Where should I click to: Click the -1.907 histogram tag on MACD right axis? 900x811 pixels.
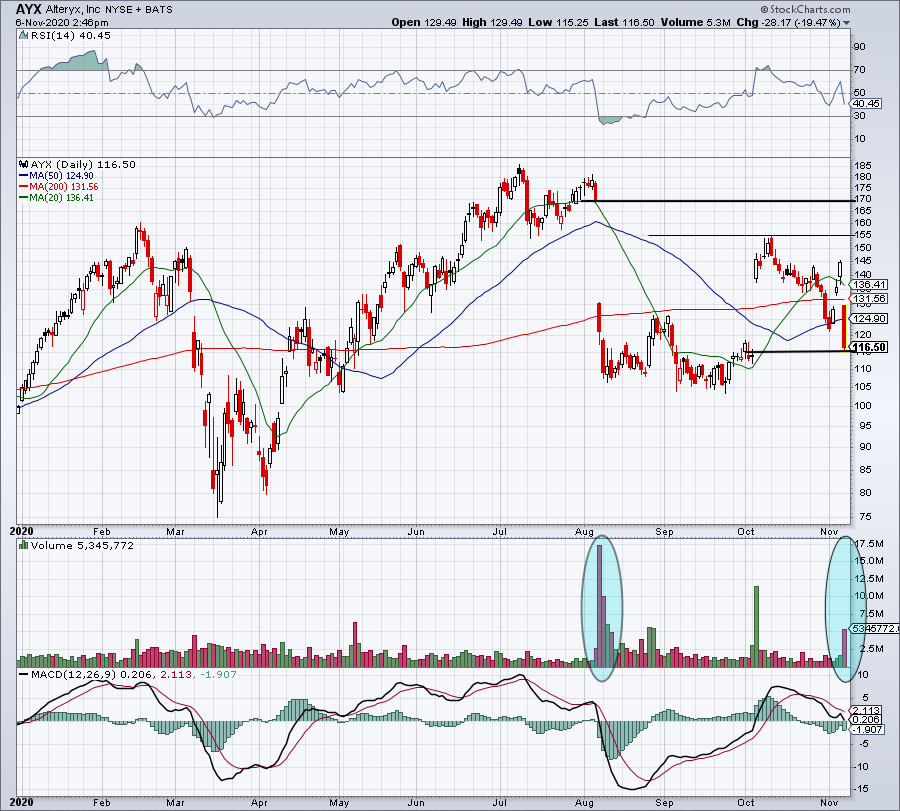[867, 729]
